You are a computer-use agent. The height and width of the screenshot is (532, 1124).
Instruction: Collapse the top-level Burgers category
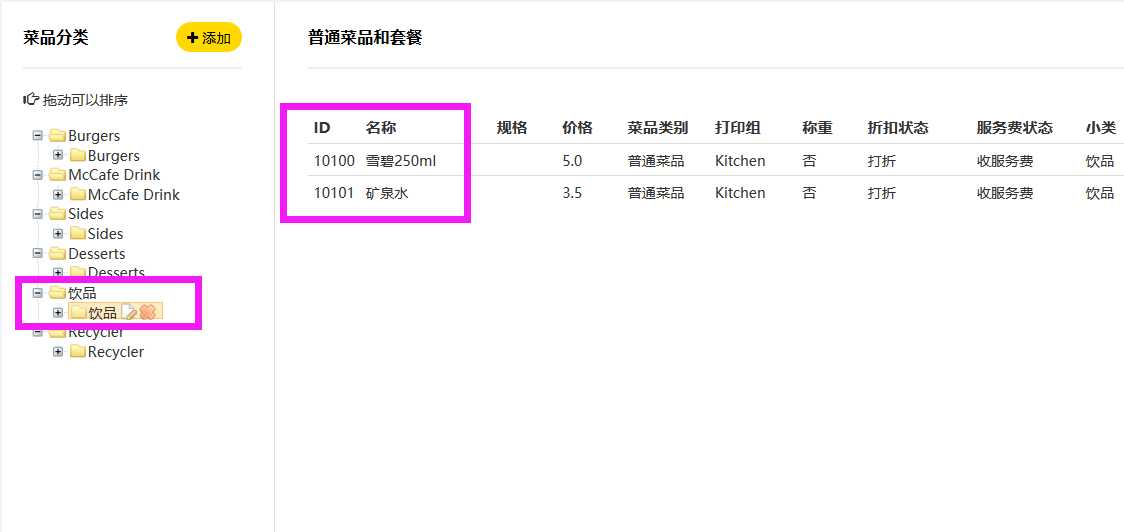coord(38,136)
